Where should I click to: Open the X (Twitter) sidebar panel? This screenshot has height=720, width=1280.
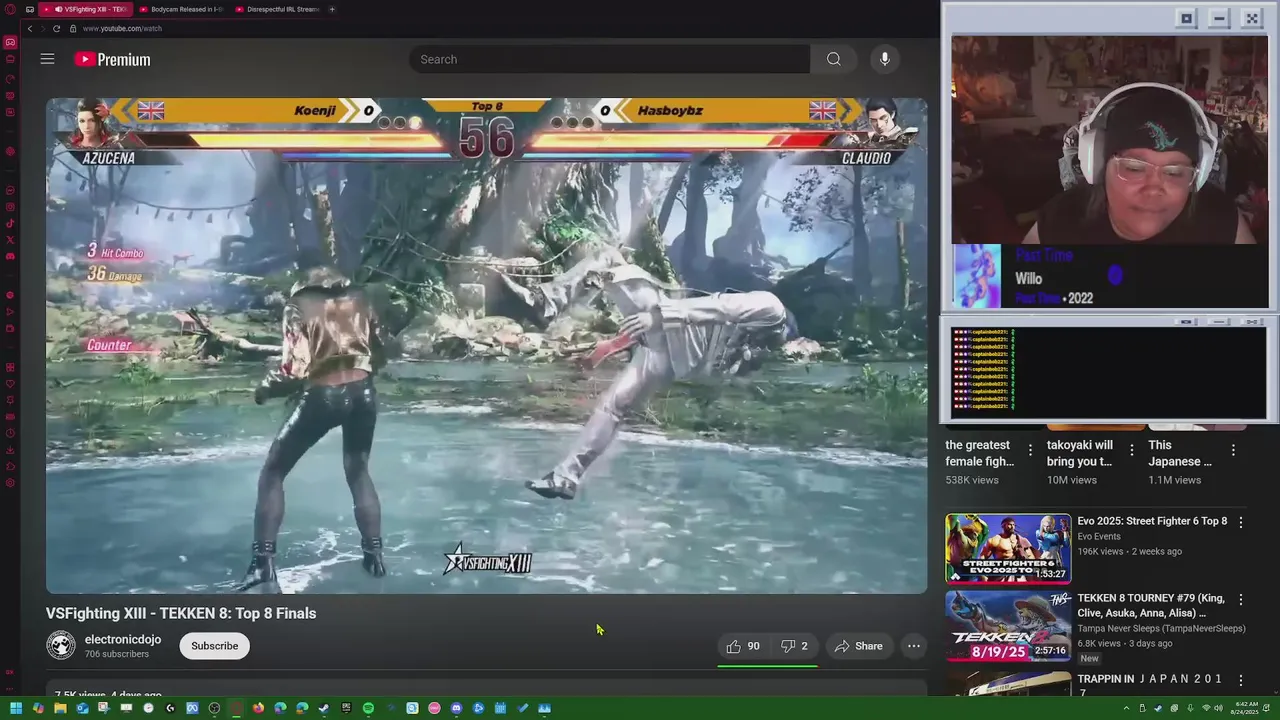point(10,240)
